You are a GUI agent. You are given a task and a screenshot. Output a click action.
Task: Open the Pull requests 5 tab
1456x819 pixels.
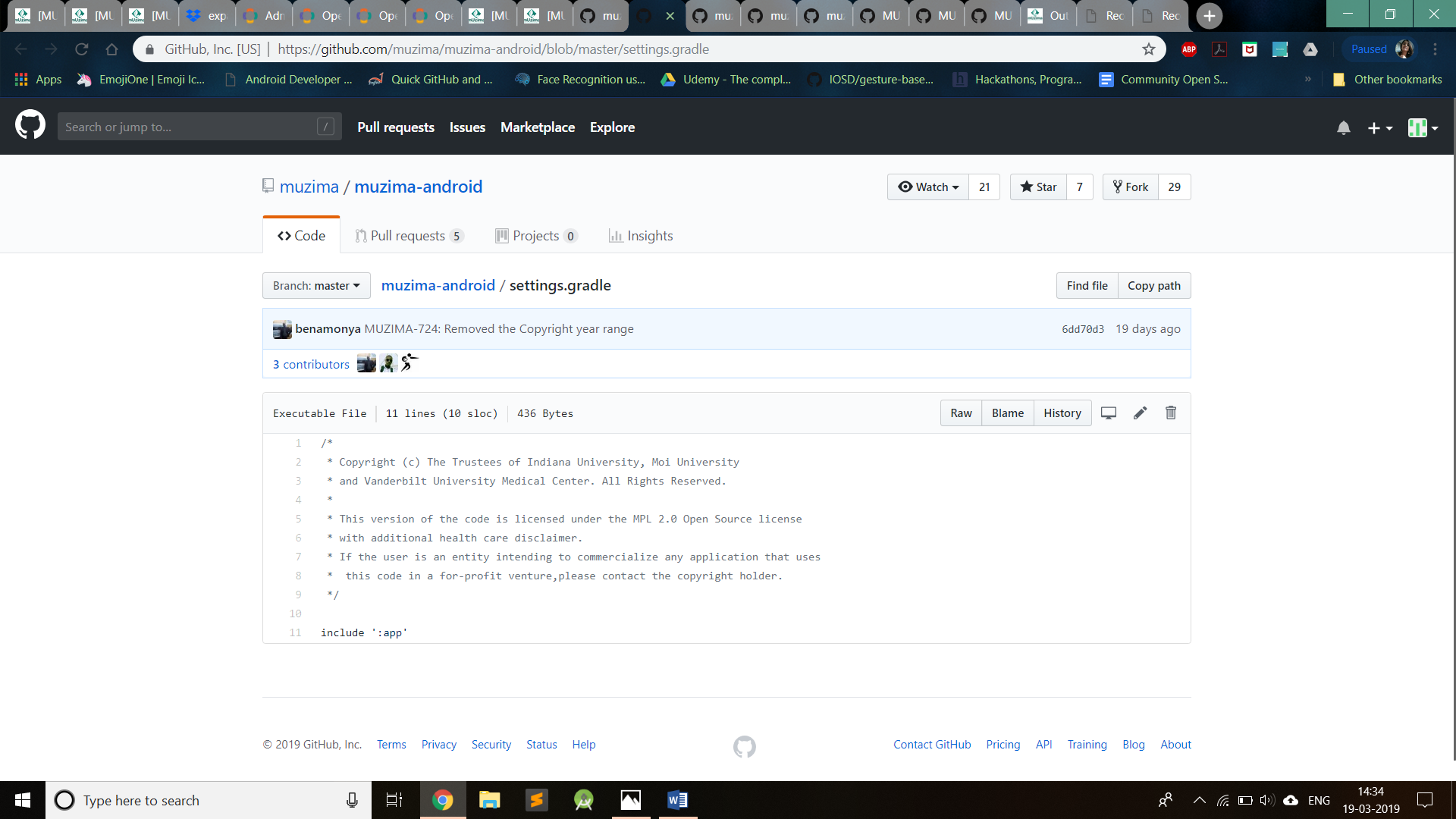coord(409,236)
